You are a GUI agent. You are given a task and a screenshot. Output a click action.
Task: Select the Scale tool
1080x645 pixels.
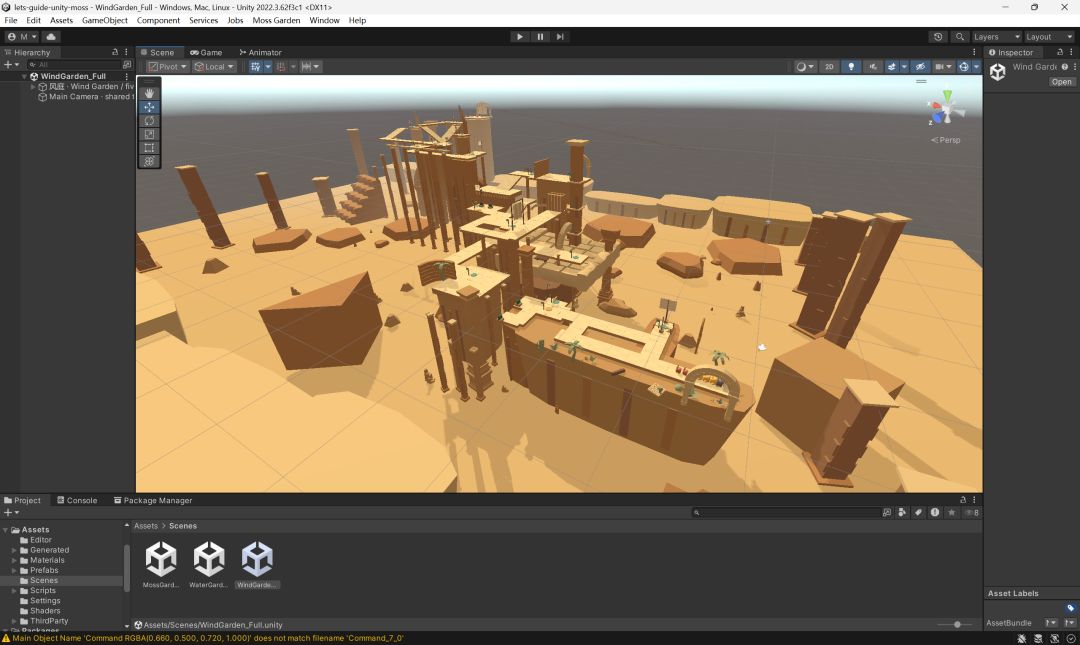tap(149, 134)
